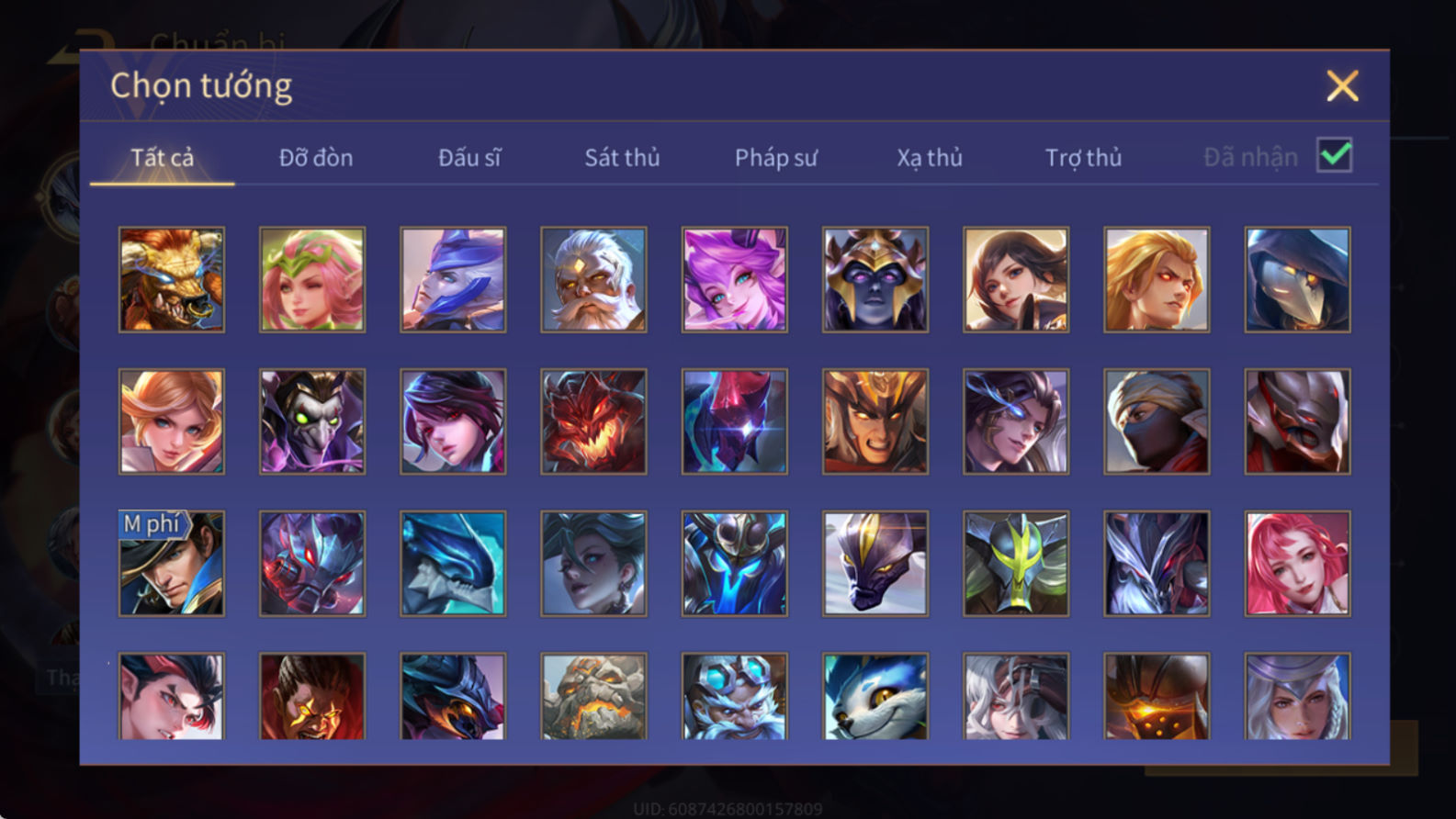Pick the white-bearded old man hero
This screenshot has width=1456, height=819.
pyautogui.click(x=593, y=279)
